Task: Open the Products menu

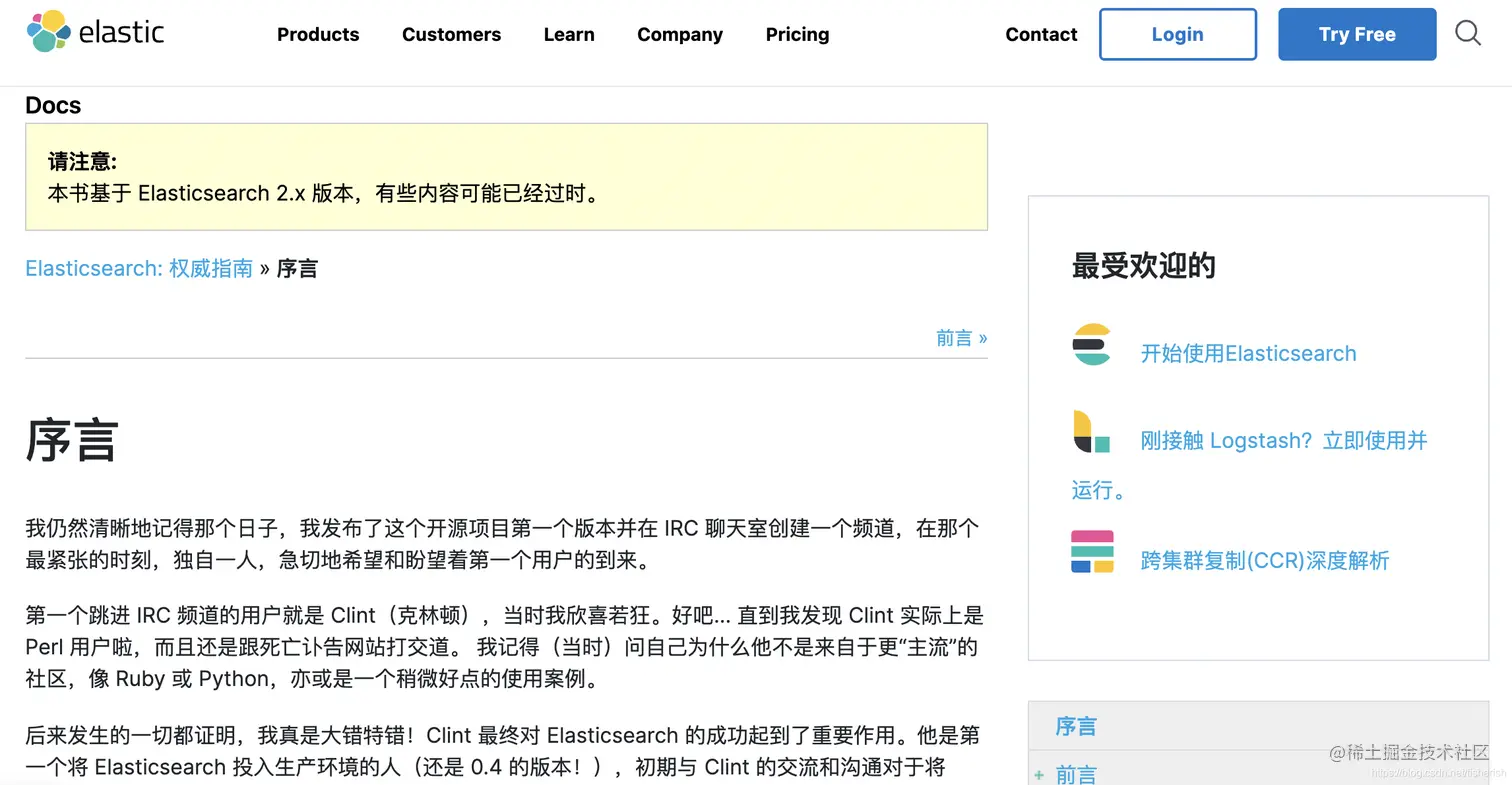Action: pyautogui.click(x=318, y=34)
